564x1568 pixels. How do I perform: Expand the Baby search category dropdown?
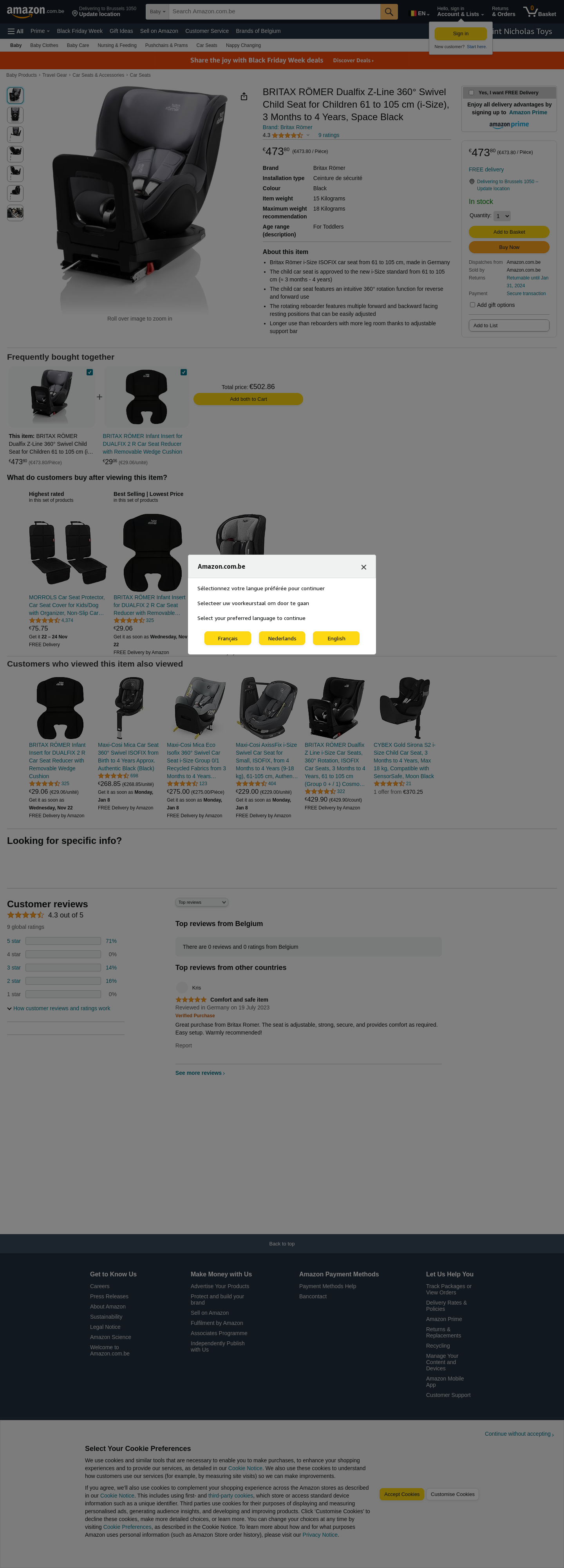pyautogui.click(x=158, y=12)
